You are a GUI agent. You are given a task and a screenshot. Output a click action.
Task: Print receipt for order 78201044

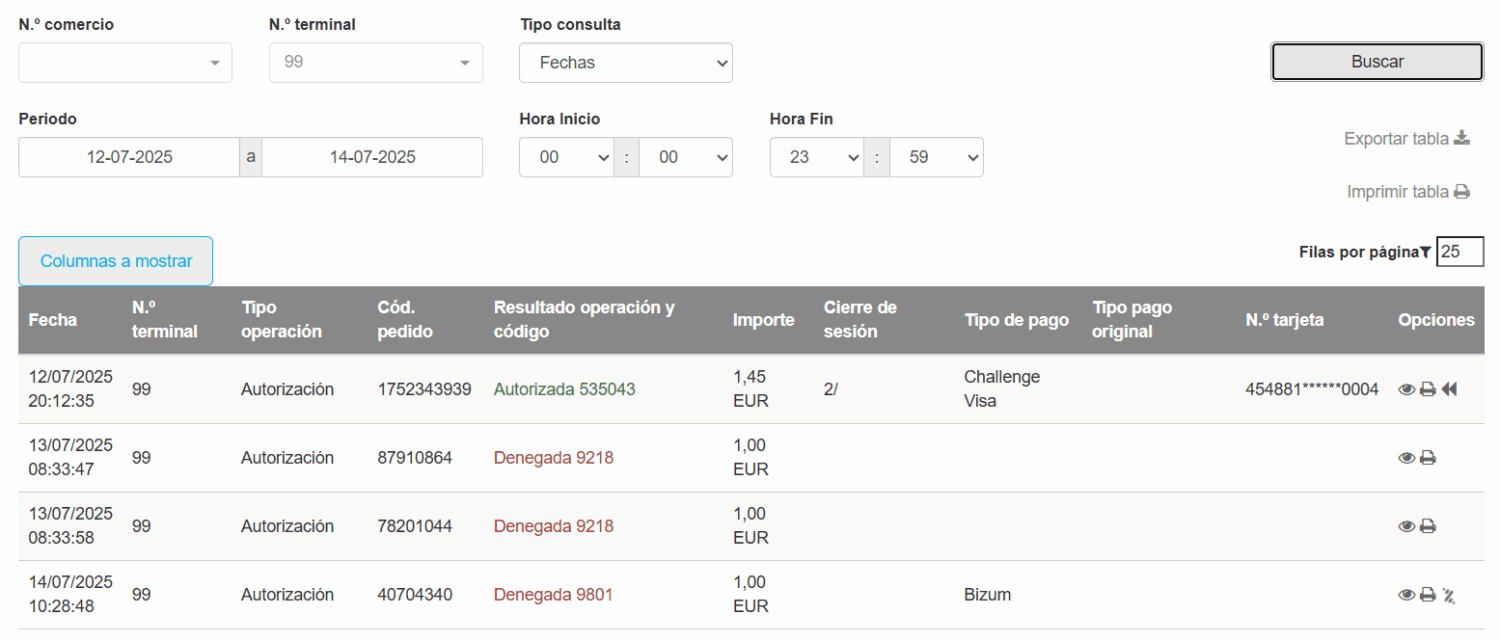tap(1428, 526)
